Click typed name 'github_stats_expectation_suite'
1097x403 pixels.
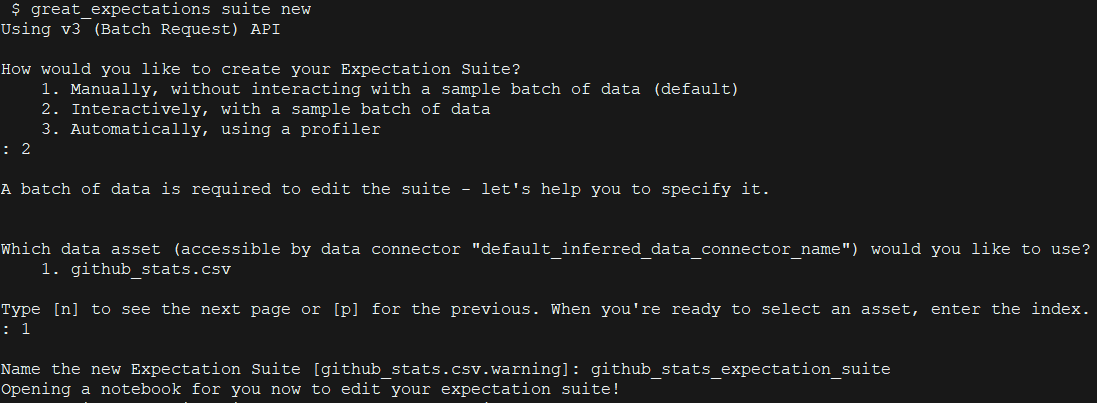740,369
